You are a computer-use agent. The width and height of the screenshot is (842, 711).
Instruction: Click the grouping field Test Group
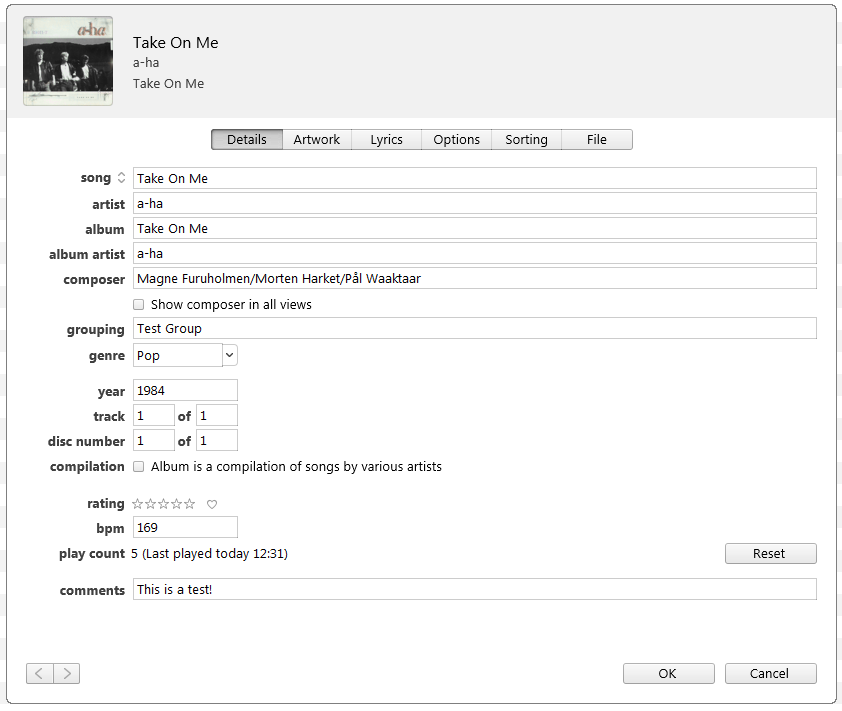tap(475, 328)
